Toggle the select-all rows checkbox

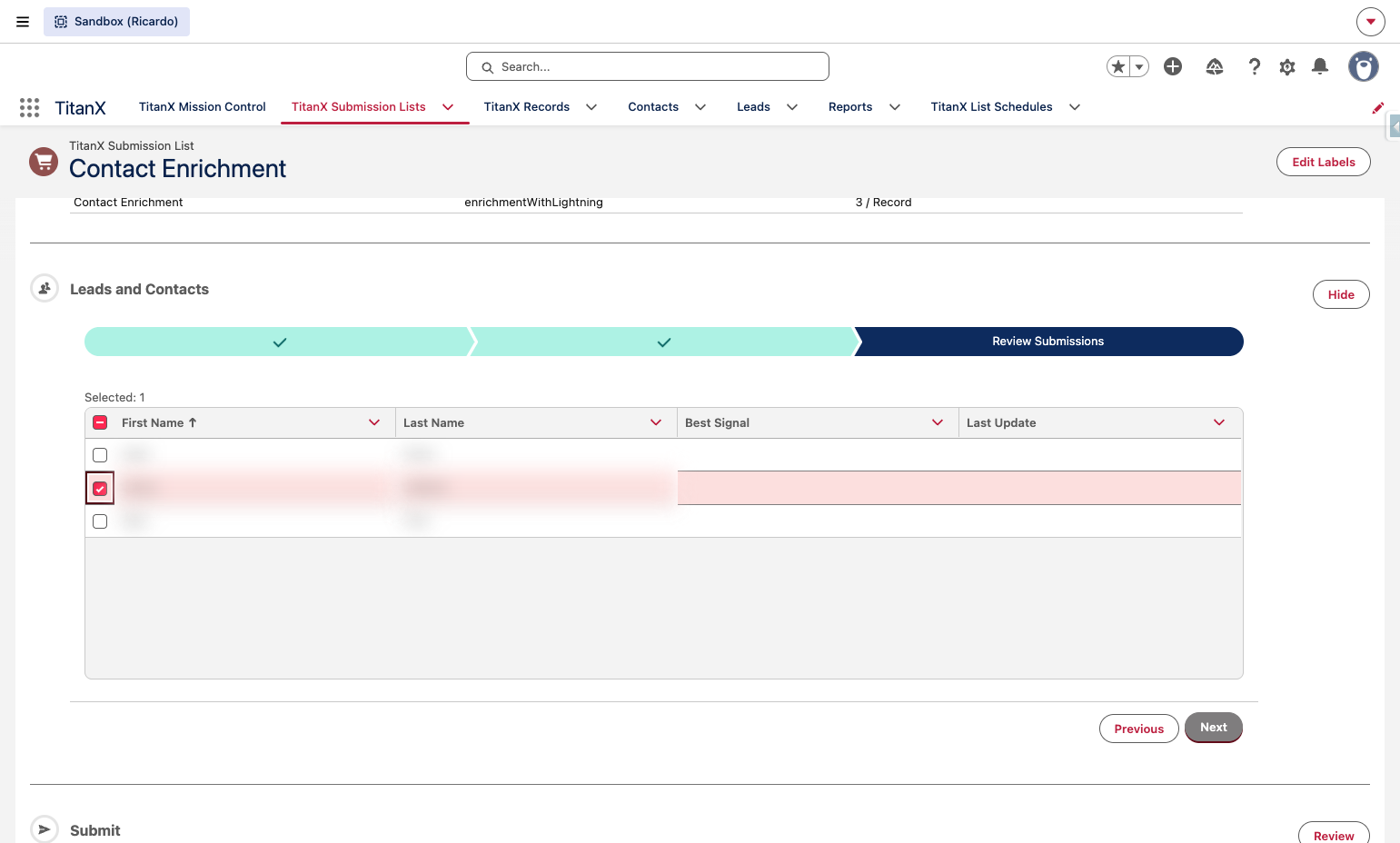(100, 422)
